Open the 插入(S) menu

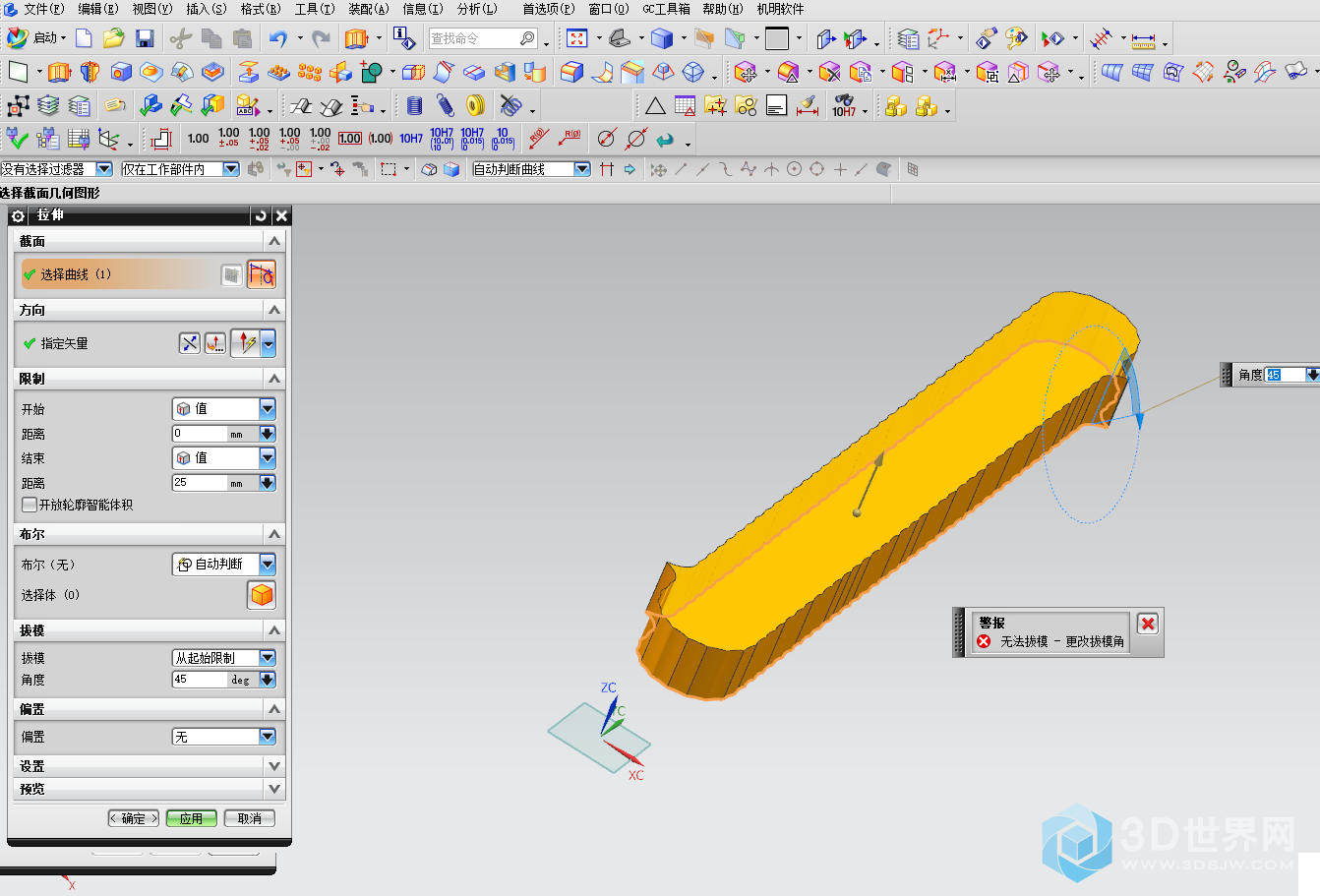206,9
